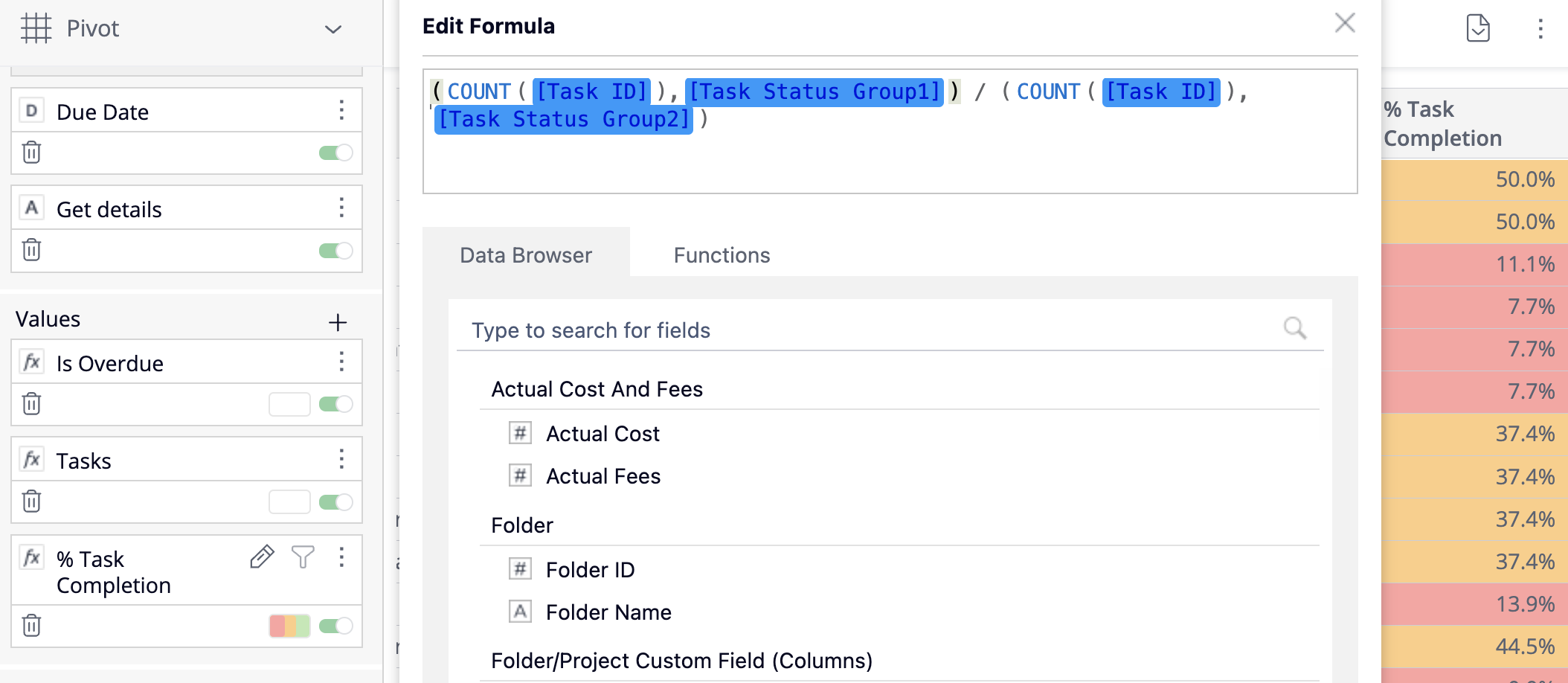Screen dimensions: 1568x683
Task: Add a new value with the plus icon
Action: pos(338,322)
